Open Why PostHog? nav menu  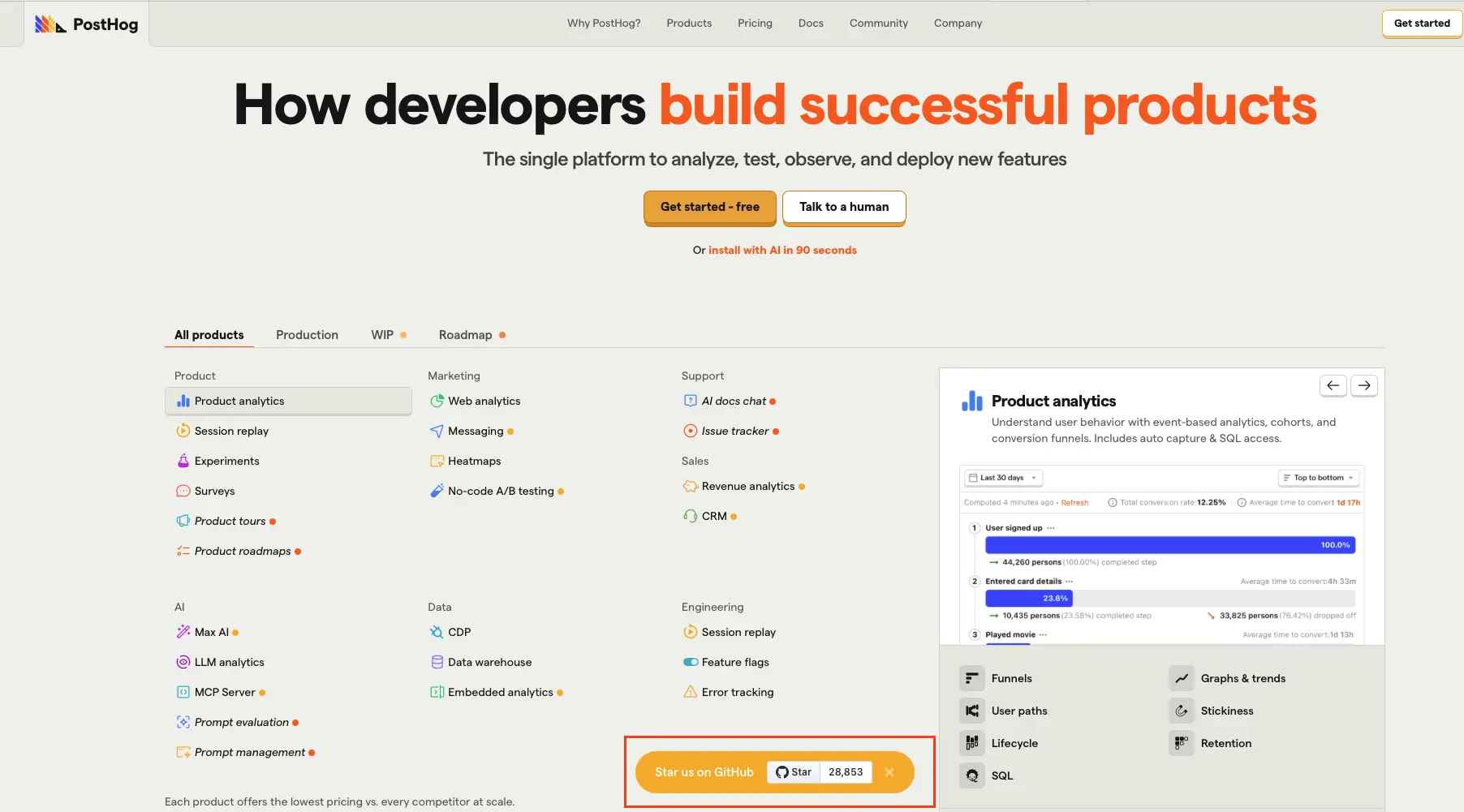pos(604,23)
